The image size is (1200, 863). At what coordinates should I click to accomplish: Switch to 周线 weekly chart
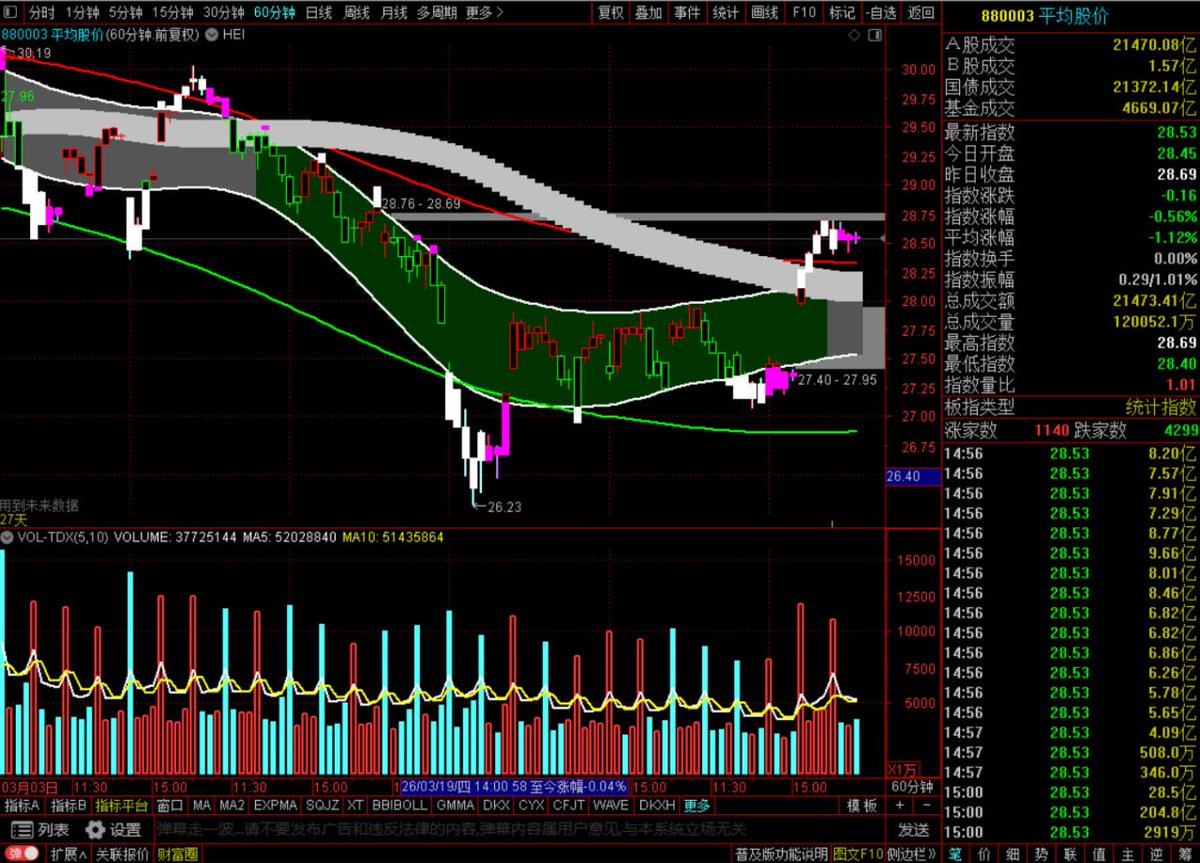(x=356, y=13)
